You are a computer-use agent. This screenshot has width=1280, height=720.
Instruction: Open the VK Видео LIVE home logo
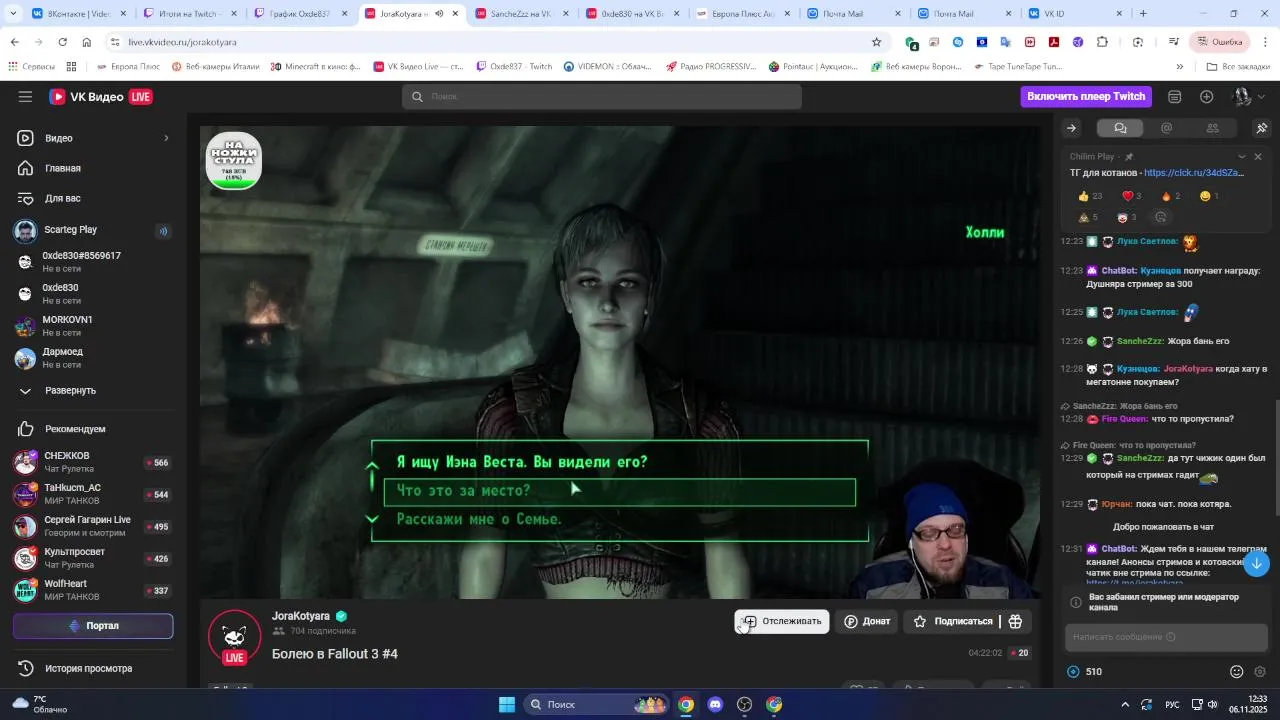(101, 97)
